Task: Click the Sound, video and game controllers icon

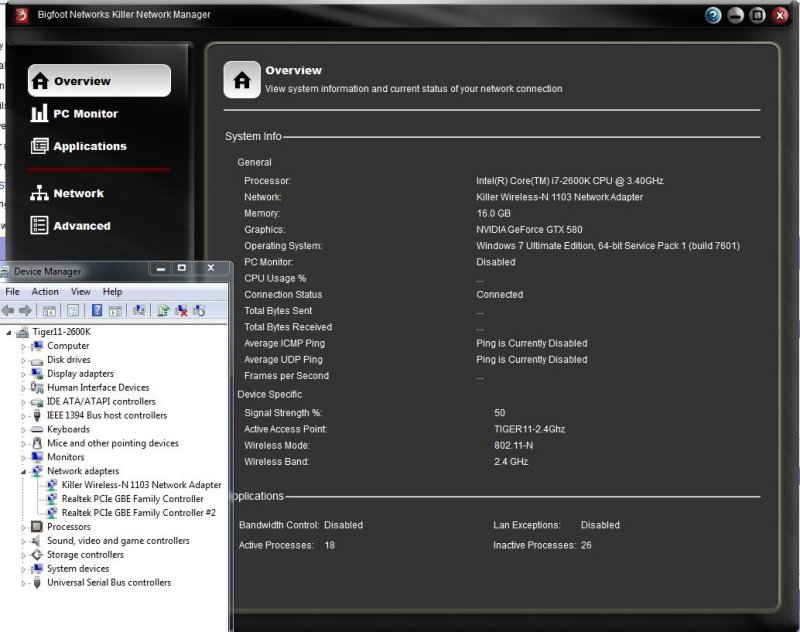Action: click(37, 541)
